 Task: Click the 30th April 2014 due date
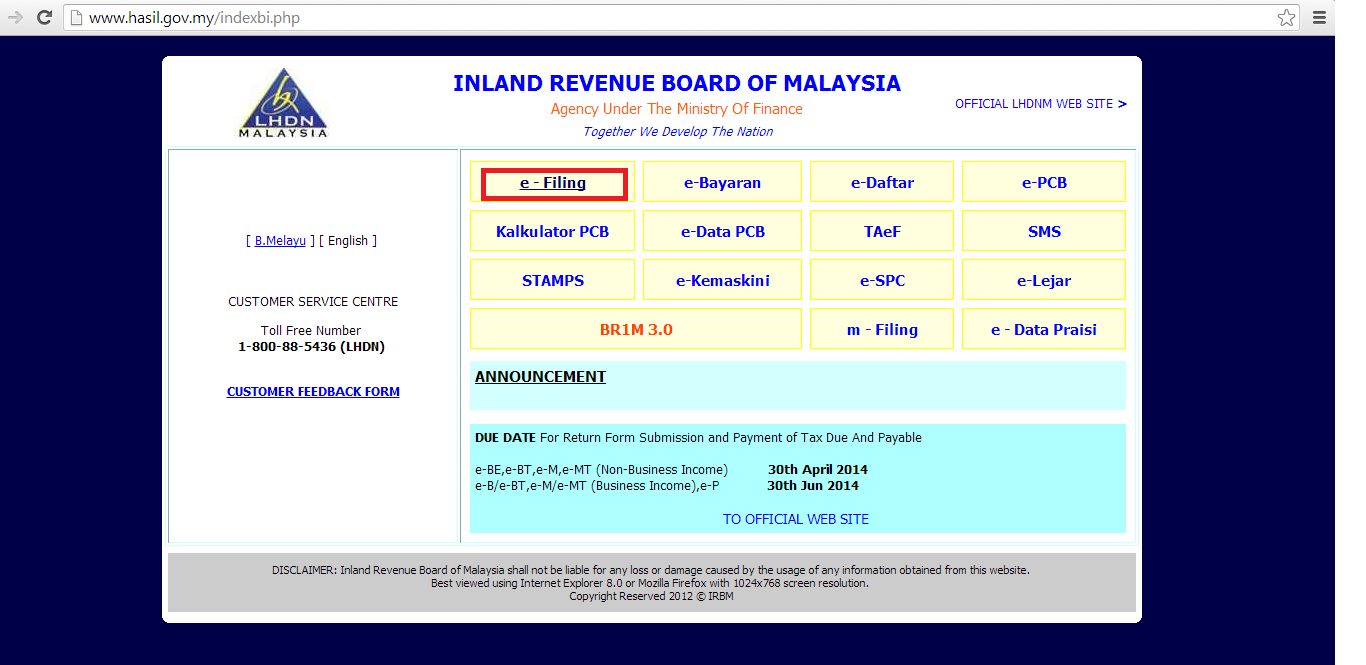(818, 470)
